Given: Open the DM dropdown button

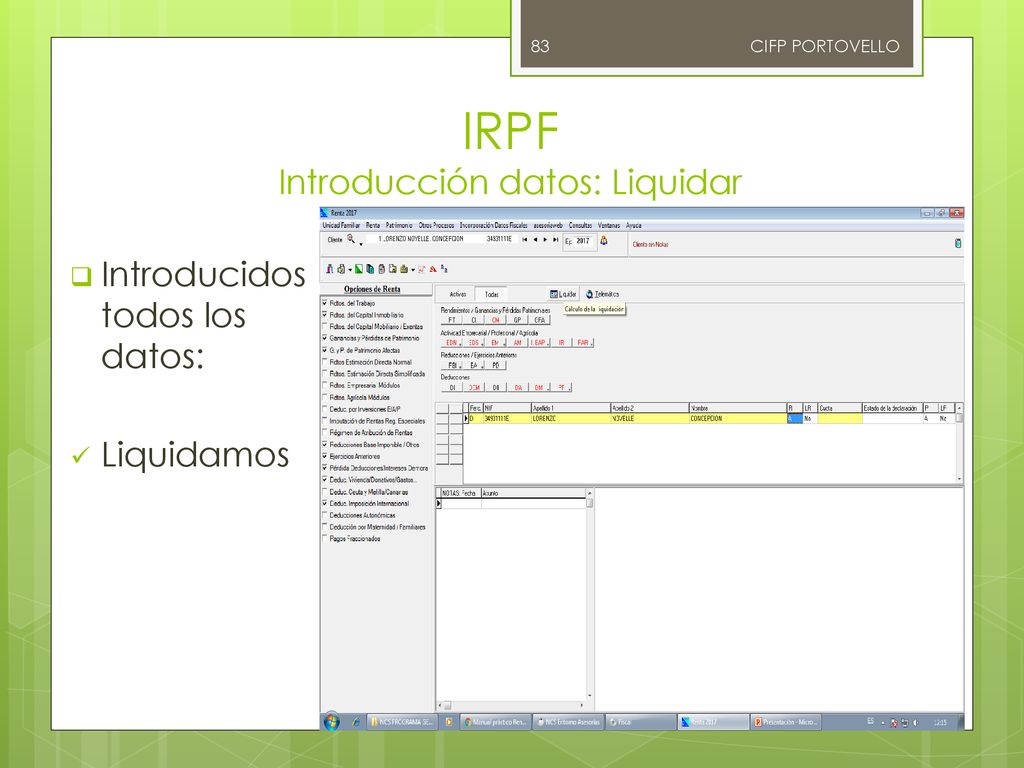Looking at the screenshot, I should coord(540,387).
